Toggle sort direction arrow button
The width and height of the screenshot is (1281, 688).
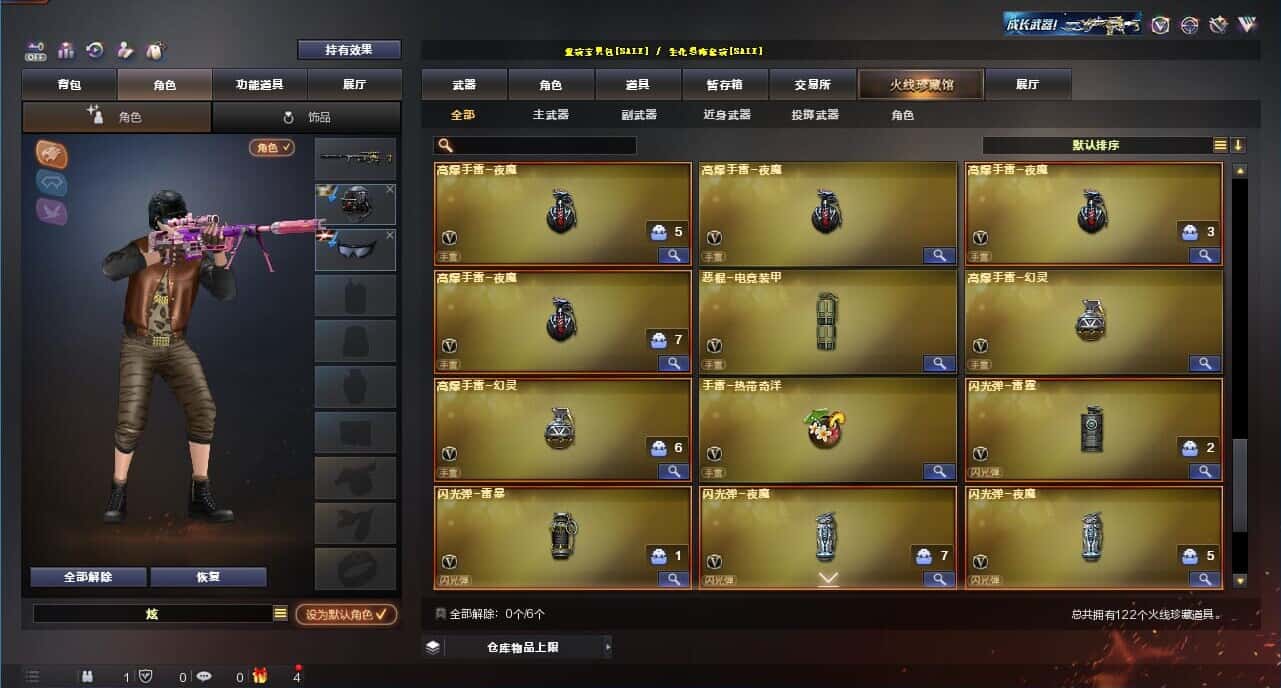click(1238, 145)
